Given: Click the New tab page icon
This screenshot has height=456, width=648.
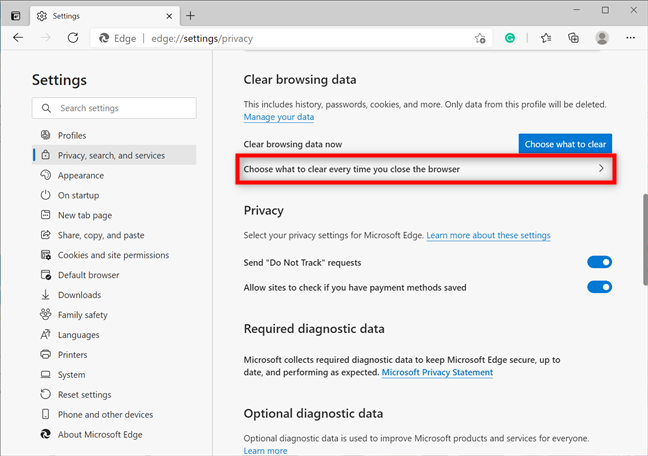Looking at the screenshot, I should (x=45, y=215).
